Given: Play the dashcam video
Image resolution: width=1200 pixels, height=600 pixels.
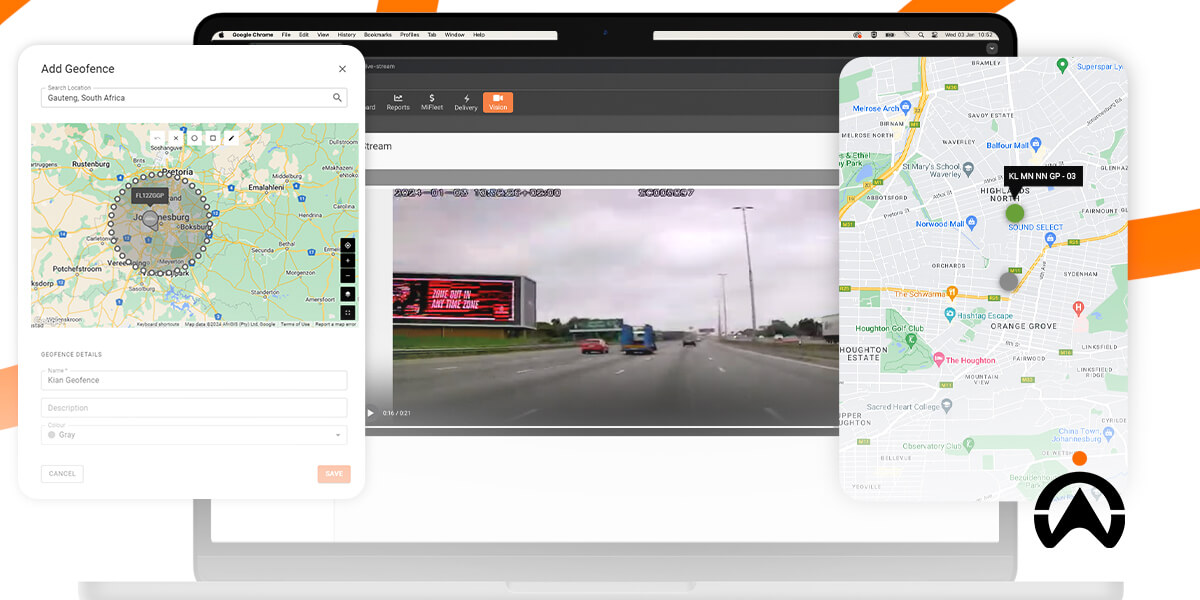Looking at the screenshot, I should 370,413.
